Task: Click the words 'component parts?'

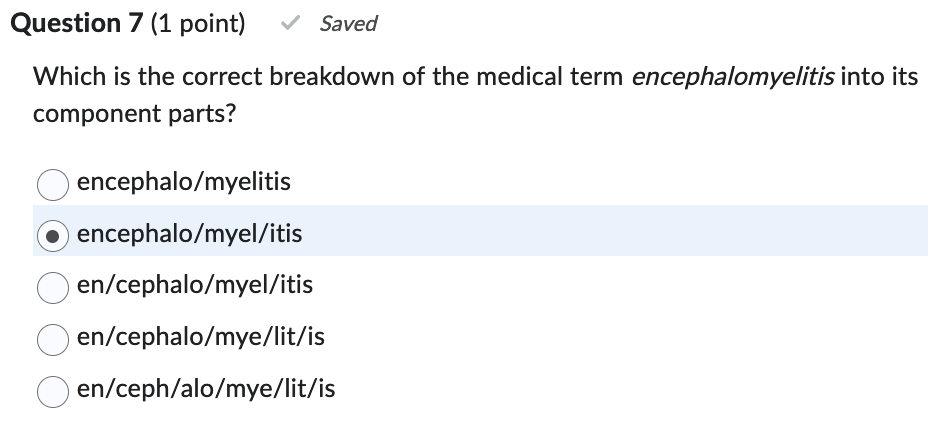Action: 135,114
